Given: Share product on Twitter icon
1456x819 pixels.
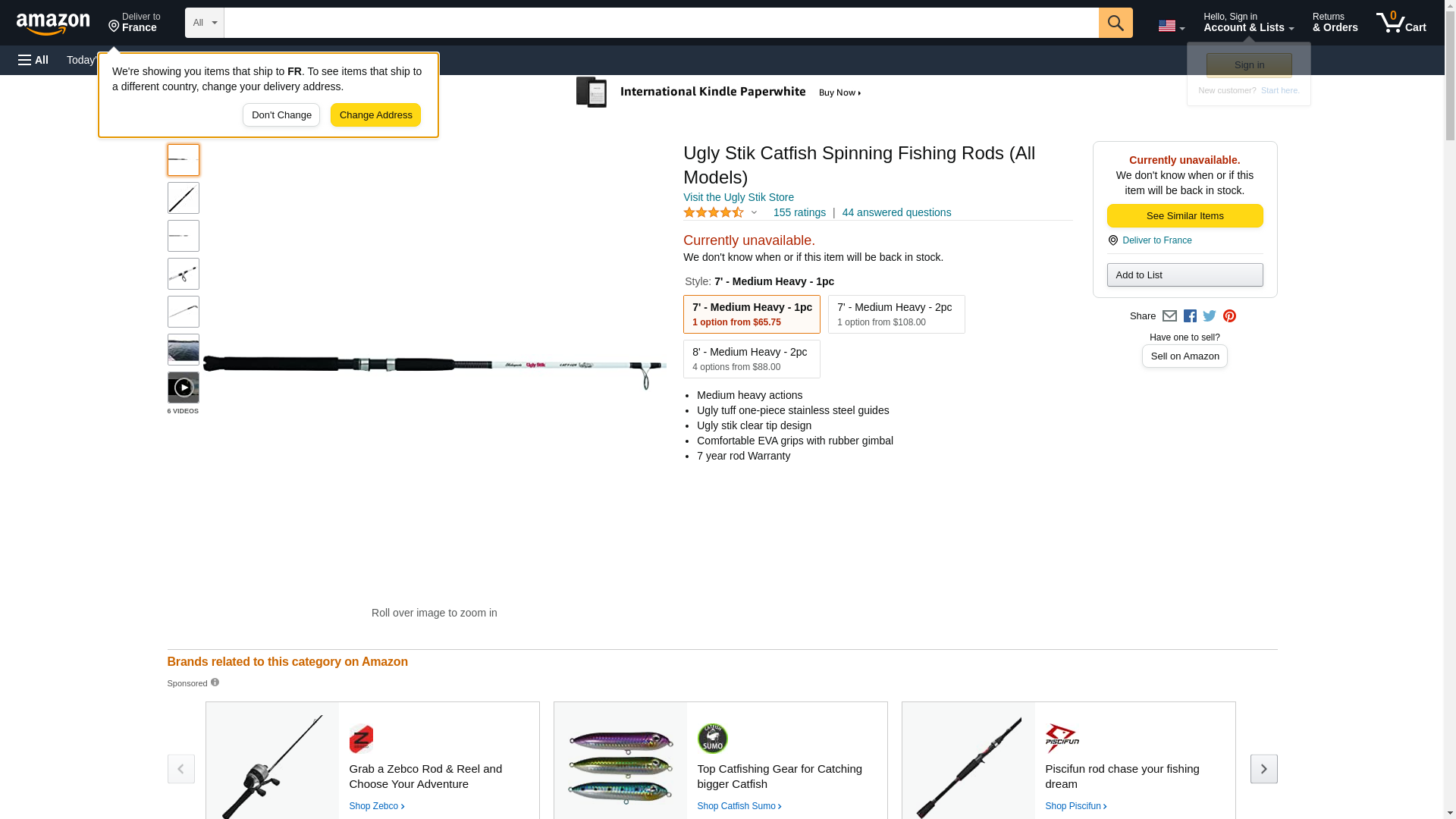Looking at the screenshot, I should pos(1210,316).
